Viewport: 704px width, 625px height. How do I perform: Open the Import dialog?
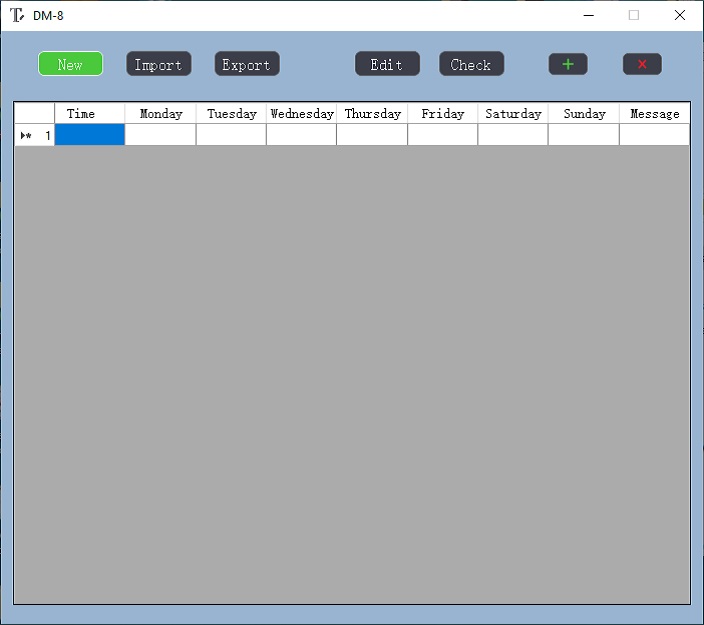[158, 64]
